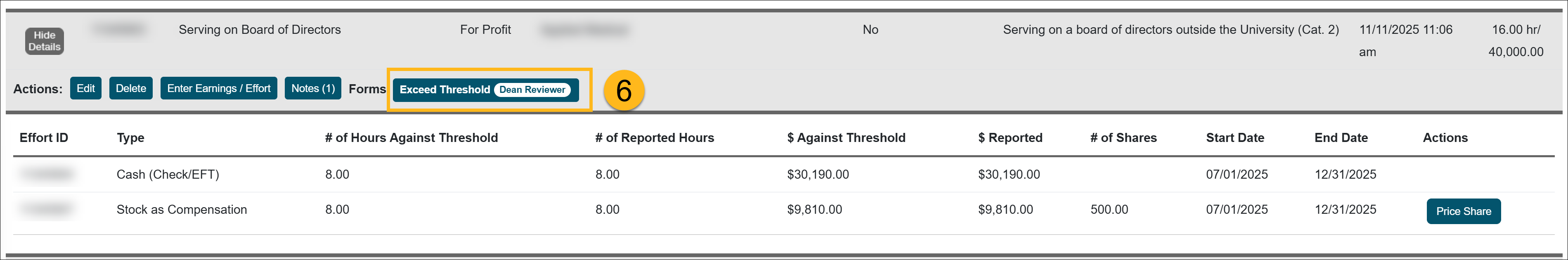Click the Start Date column header
The image size is (1568, 260).
tap(1235, 137)
